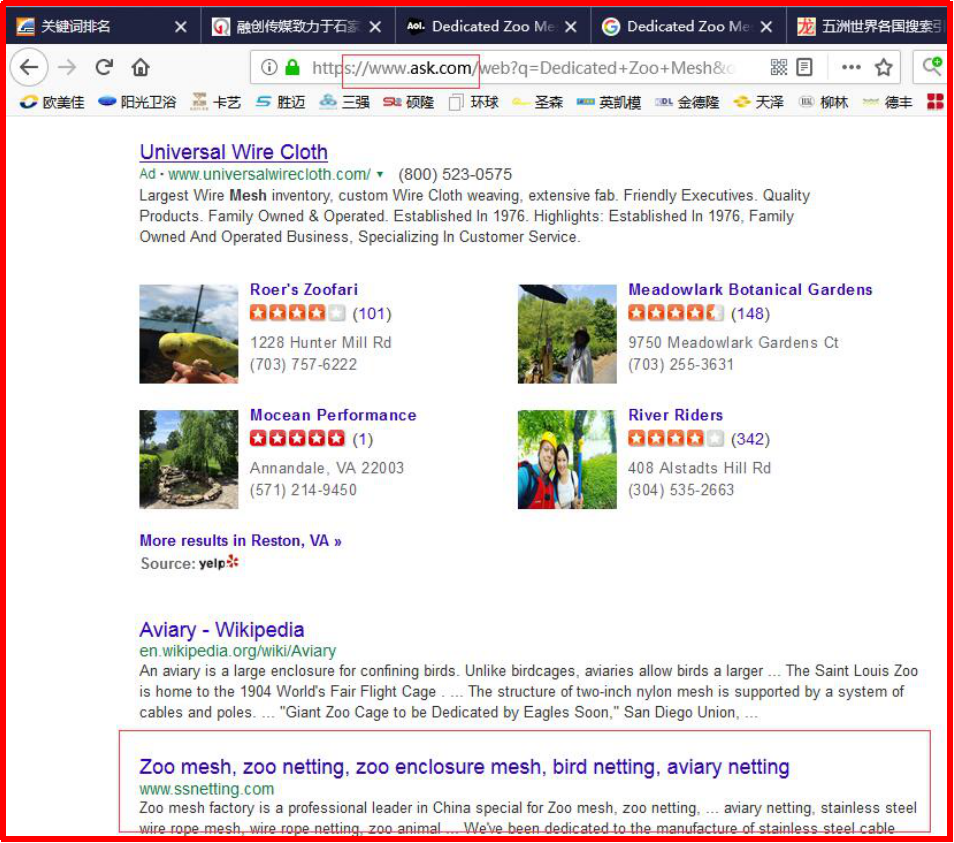Open the Aviary - Wikipedia result
Viewport: 954px width, 843px height.
pos(221,630)
